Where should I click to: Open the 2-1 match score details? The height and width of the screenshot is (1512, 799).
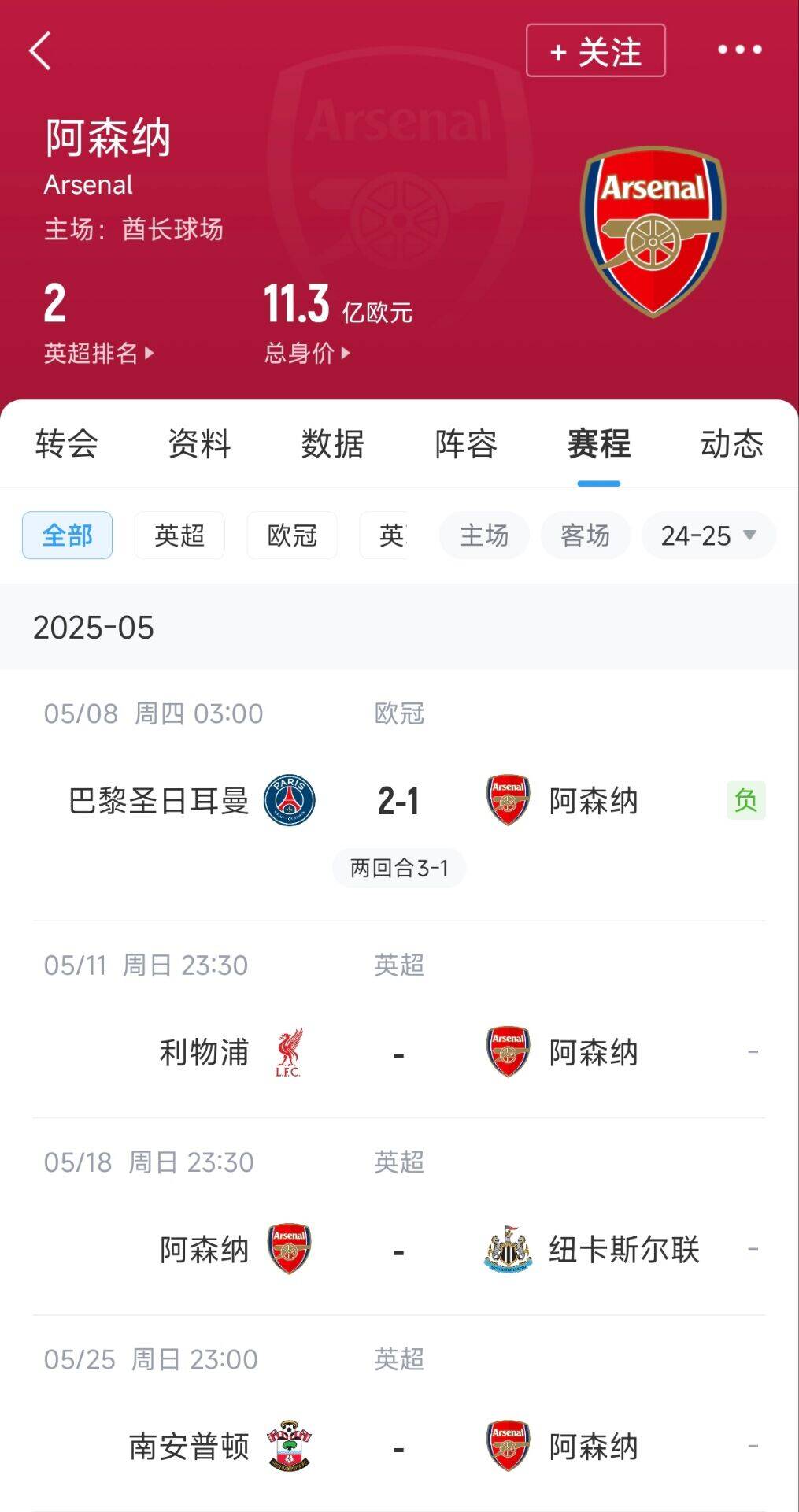398,802
